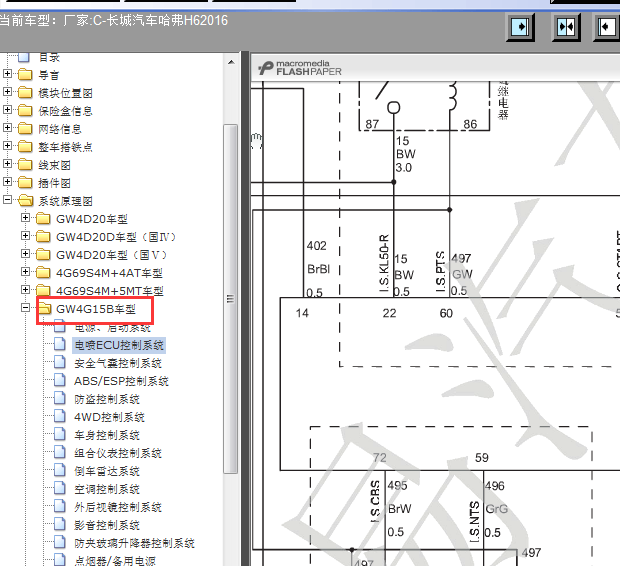Open 点烟器/备用电源 diagram
This screenshot has width=620, height=566.
coord(115,561)
